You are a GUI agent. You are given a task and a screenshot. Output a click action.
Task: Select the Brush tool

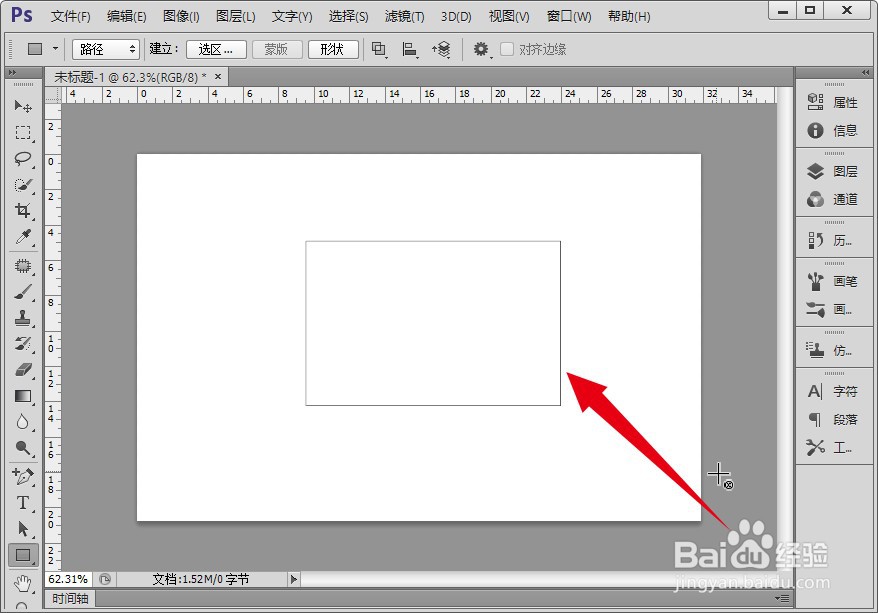[23, 292]
